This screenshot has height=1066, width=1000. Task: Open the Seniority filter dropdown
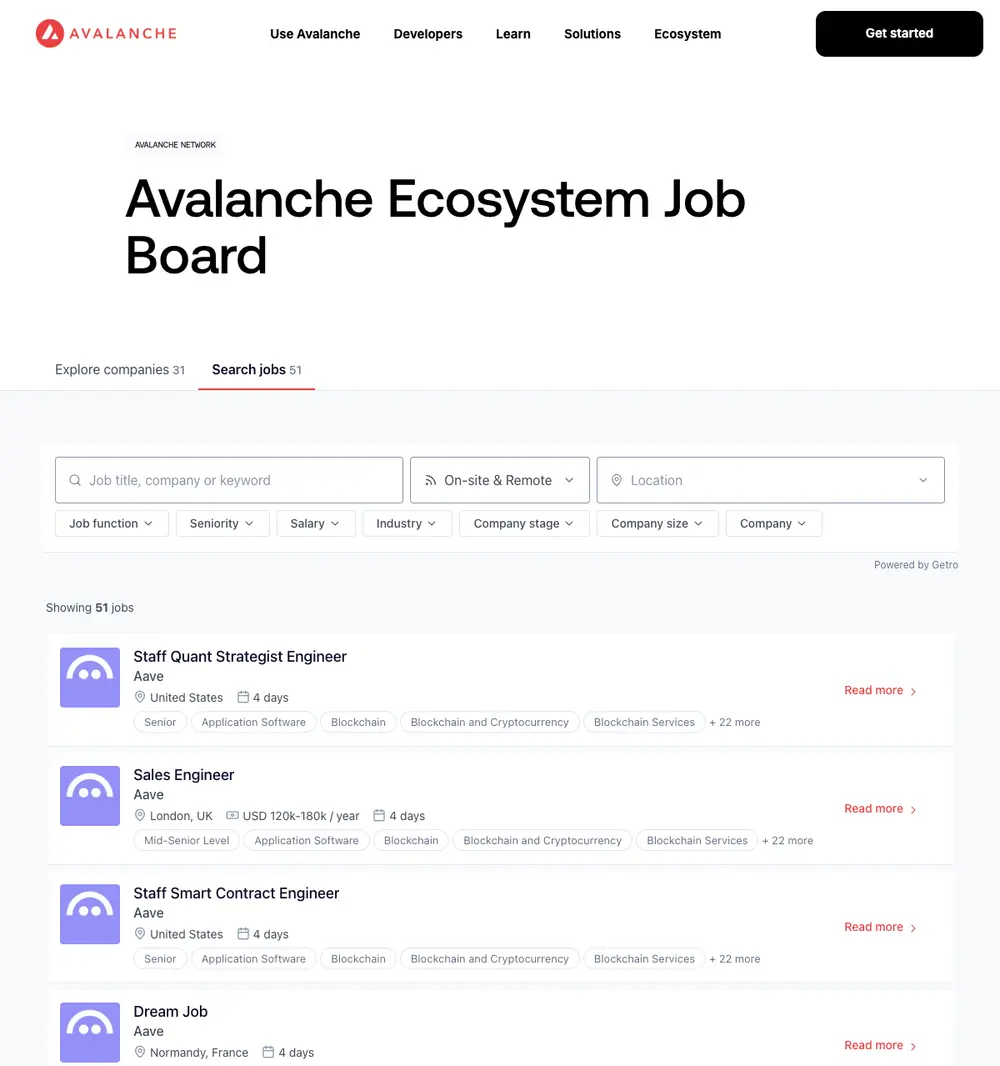click(222, 523)
